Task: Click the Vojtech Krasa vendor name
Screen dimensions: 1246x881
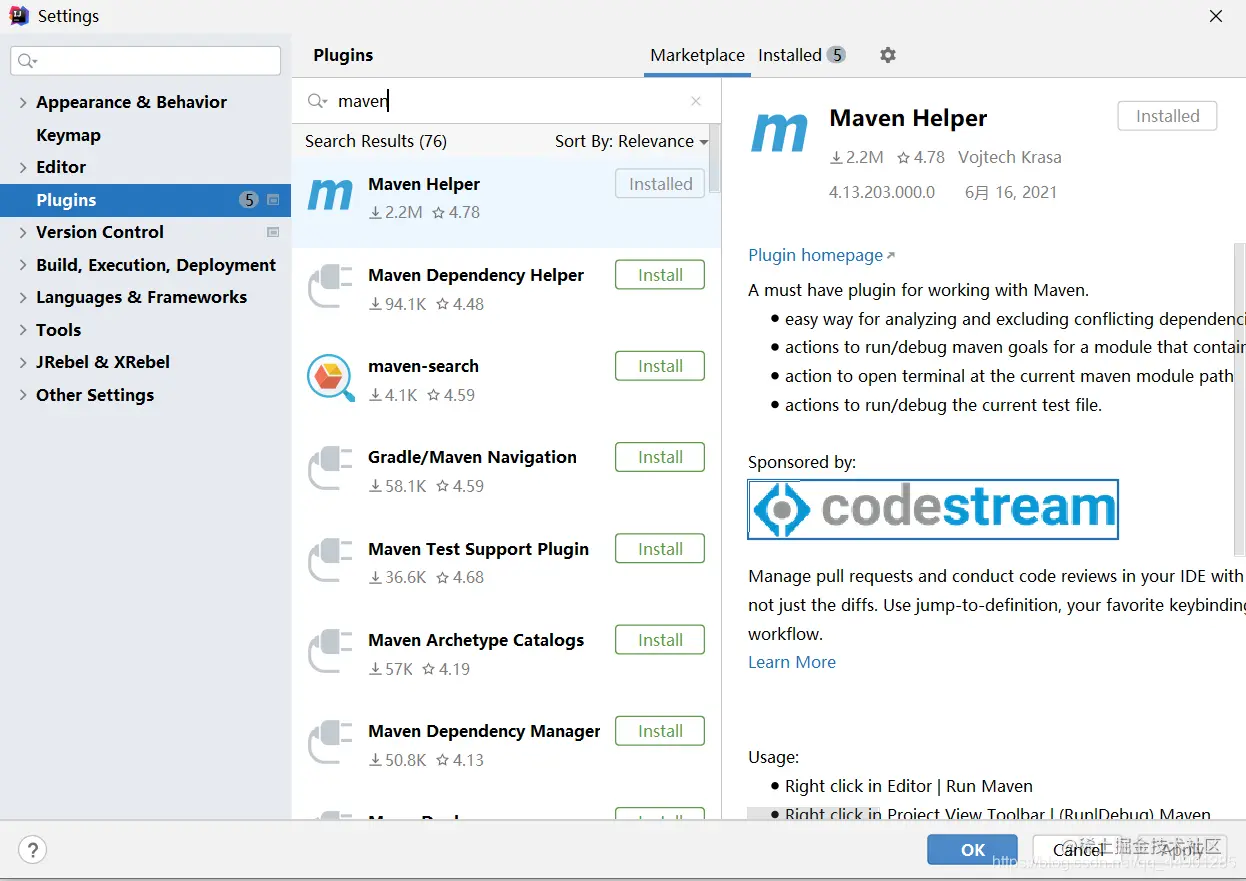Action: (x=1010, y=157)
